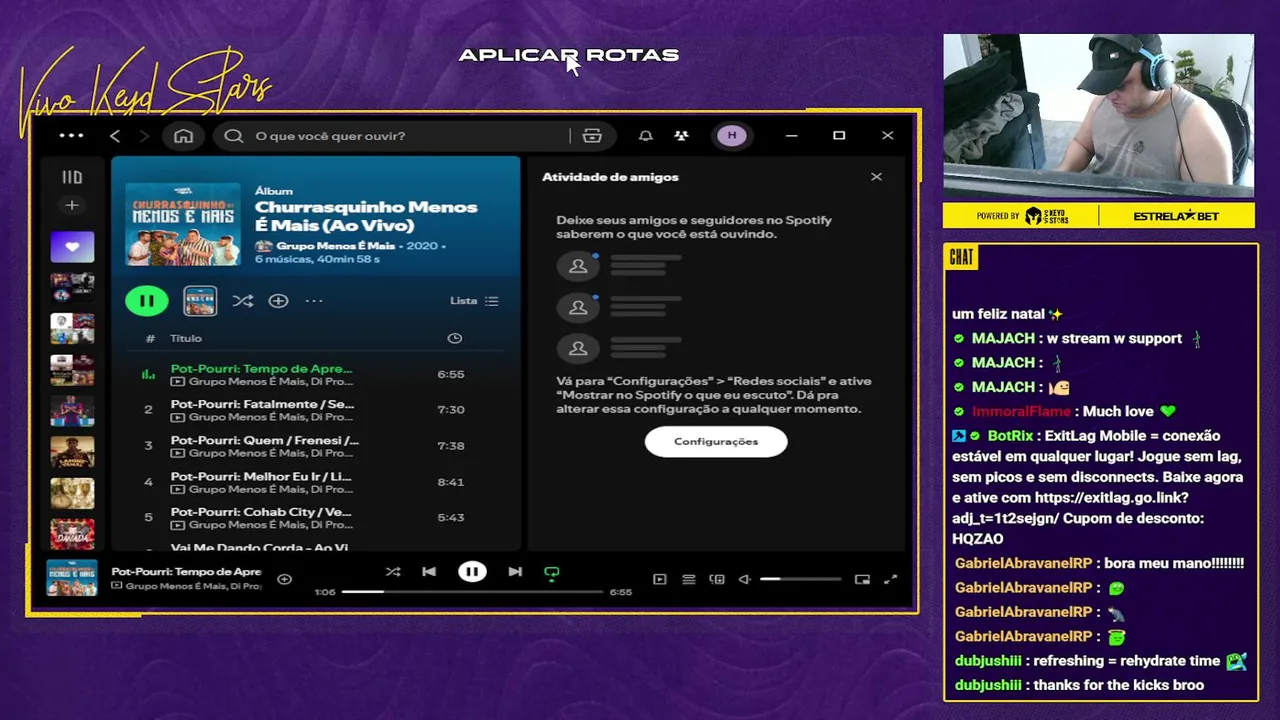
Task: Click the ESTRELA BET sponsor banner
Action: coord(1176,216)
